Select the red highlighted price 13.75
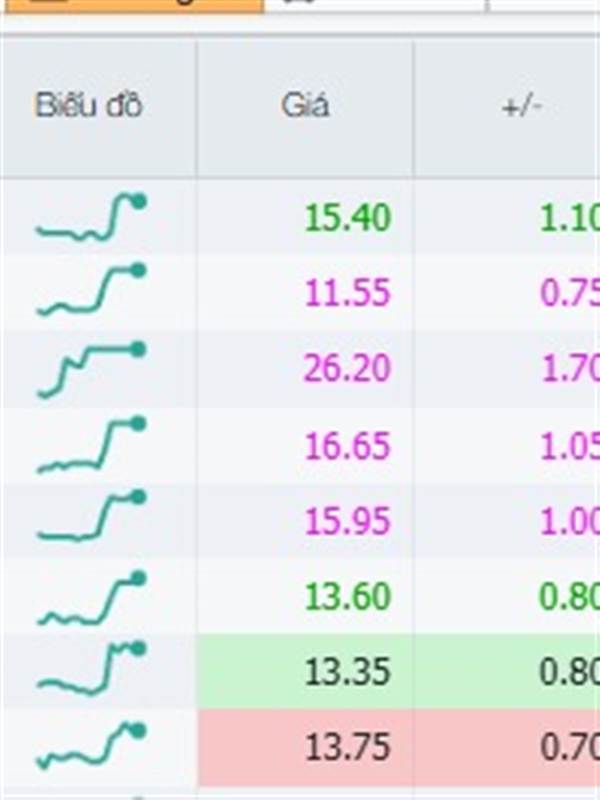 coord(347,748)
